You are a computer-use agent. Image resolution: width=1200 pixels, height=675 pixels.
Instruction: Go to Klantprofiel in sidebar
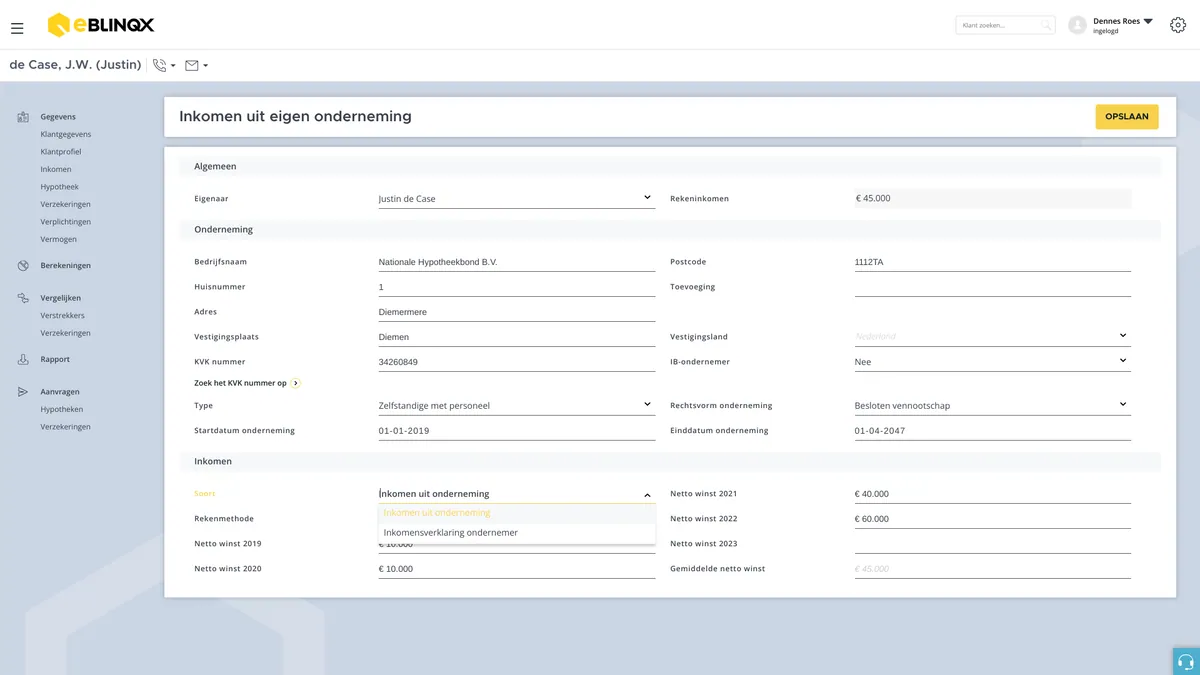pos(61,152)
